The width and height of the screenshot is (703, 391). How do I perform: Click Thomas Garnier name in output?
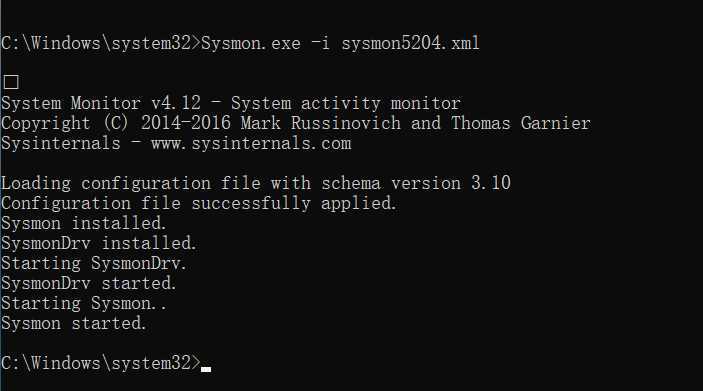[x=521, y=123]
